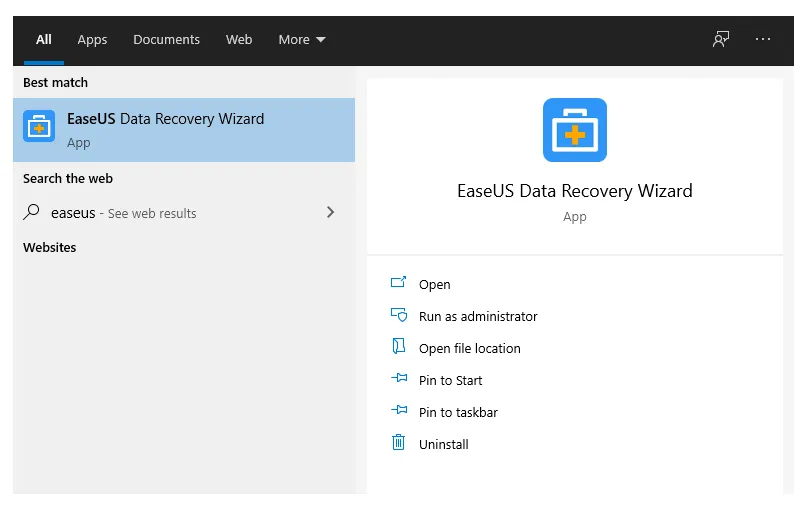Choose Pin to taskbar

458,412
